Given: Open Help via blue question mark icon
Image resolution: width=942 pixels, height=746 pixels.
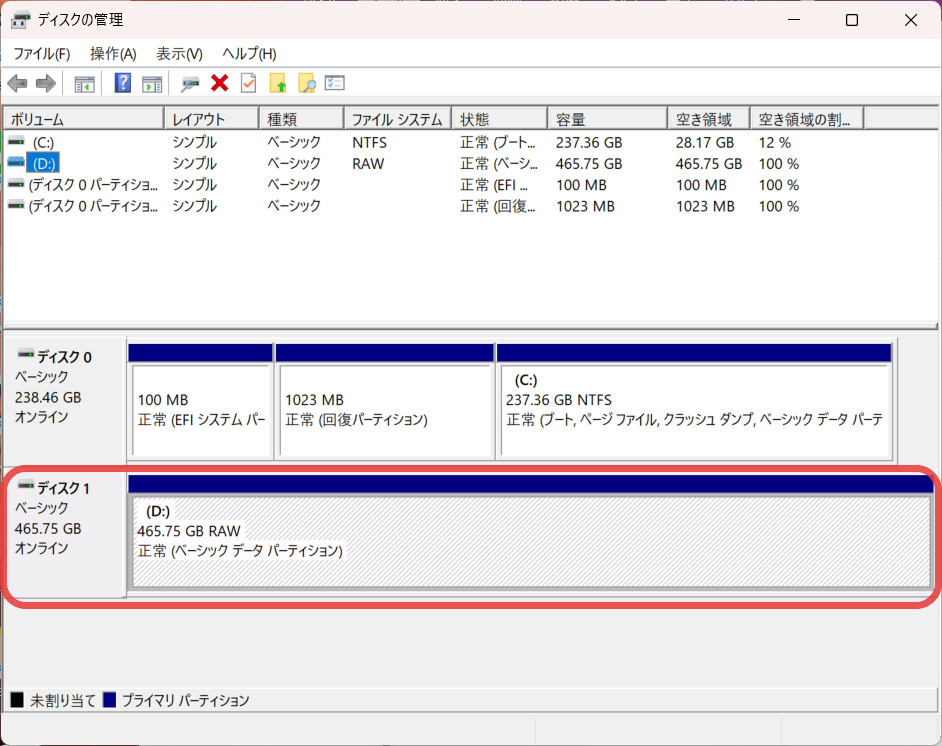Looking at the screenshot, I should [123, 84].
